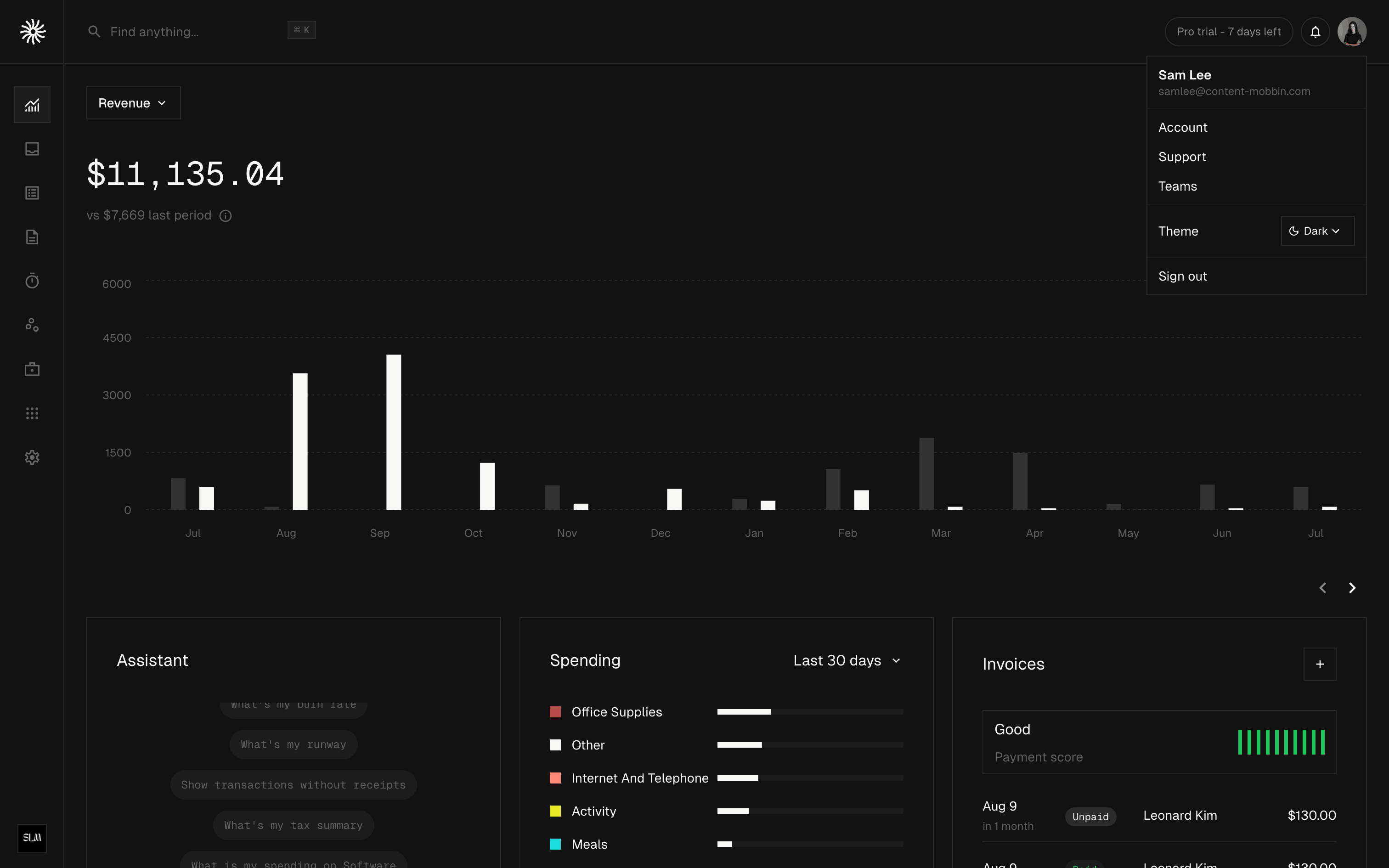Expand the Revenue chart dropdown
This screenshot has height=868, width=1389.
point(133,103)
